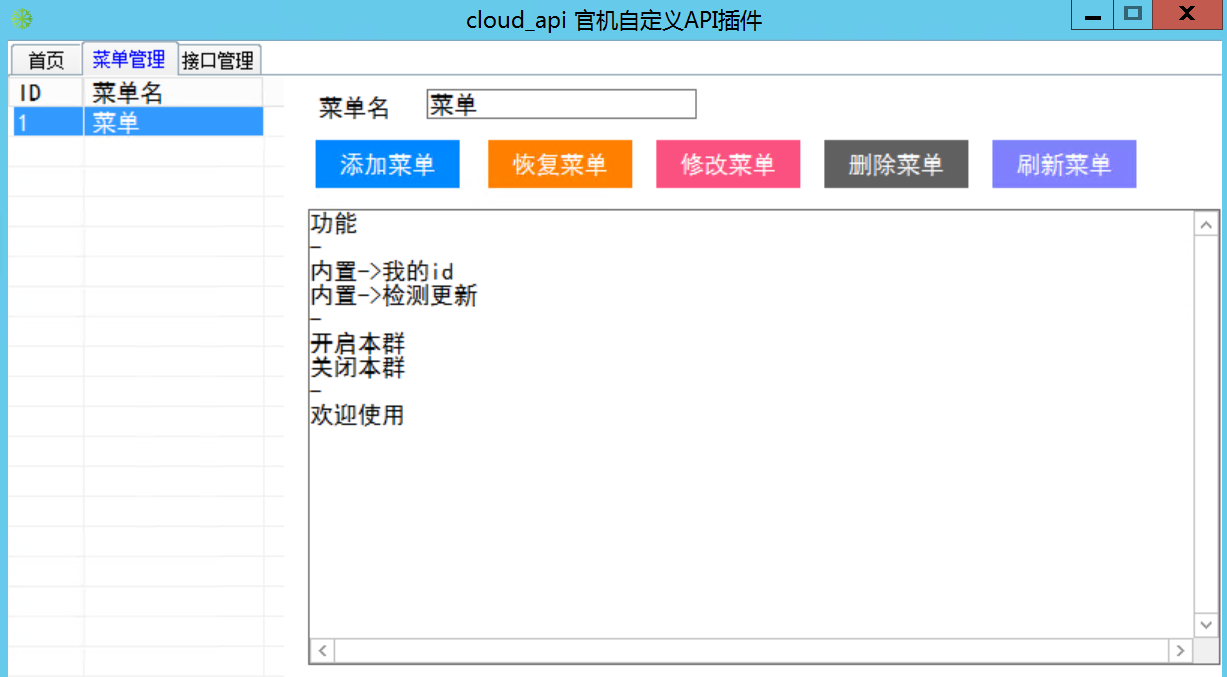Click the blue 添加菜单 button
Viewport: 1227px width, 677px height.
coord(387,165)
